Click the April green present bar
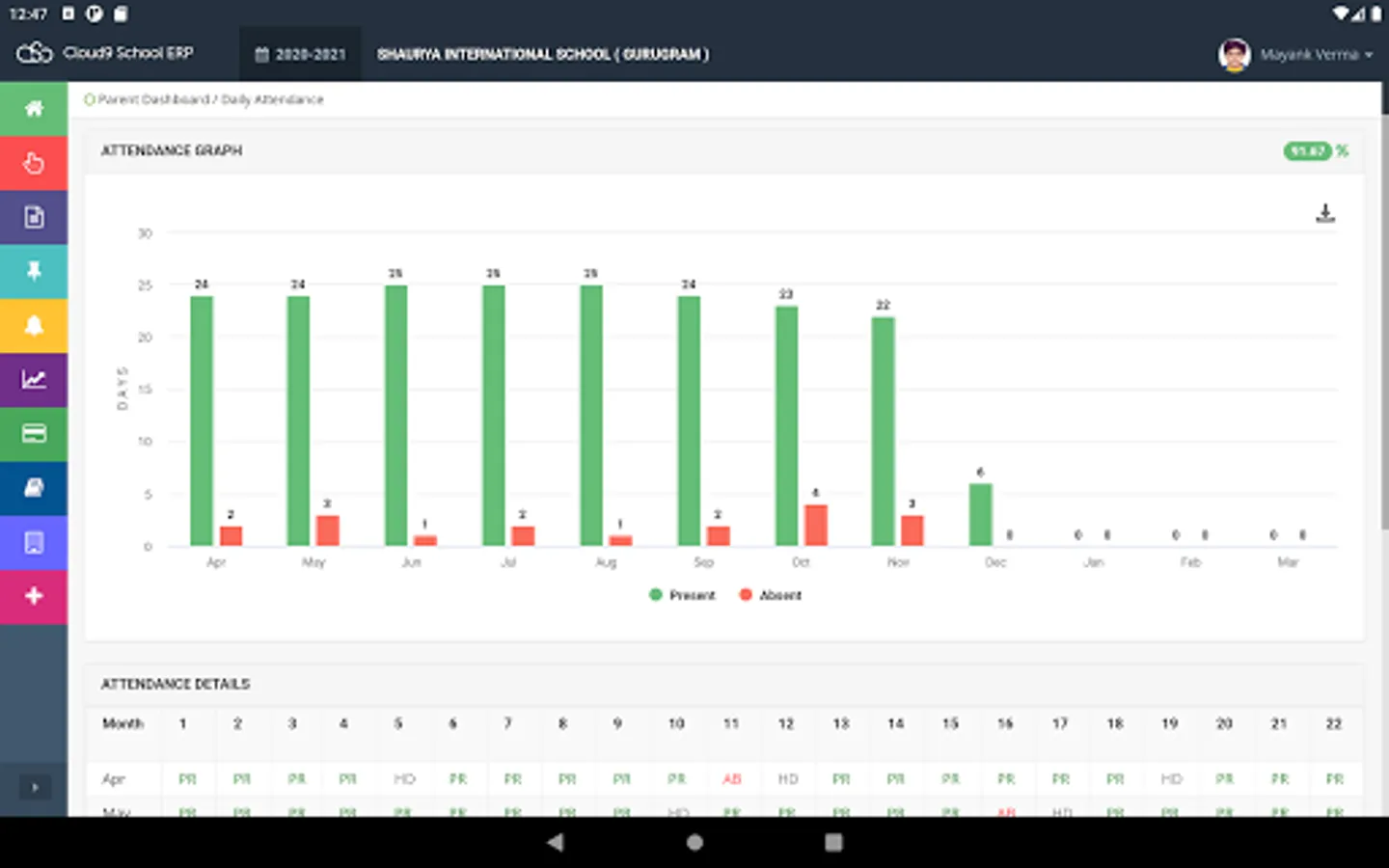 click(202, 420)
